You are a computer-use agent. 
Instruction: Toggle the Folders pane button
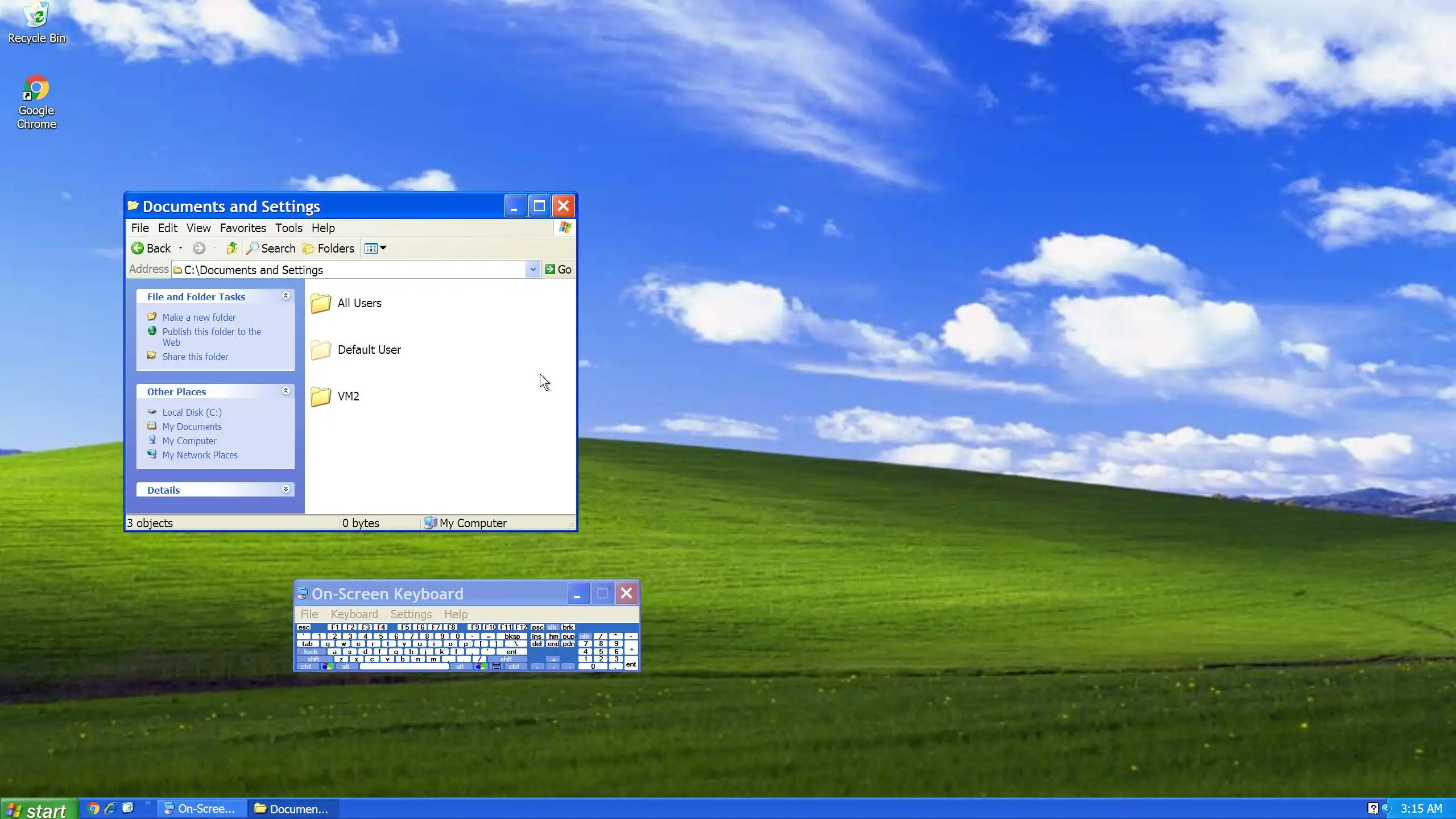click(x=329, y=248)
